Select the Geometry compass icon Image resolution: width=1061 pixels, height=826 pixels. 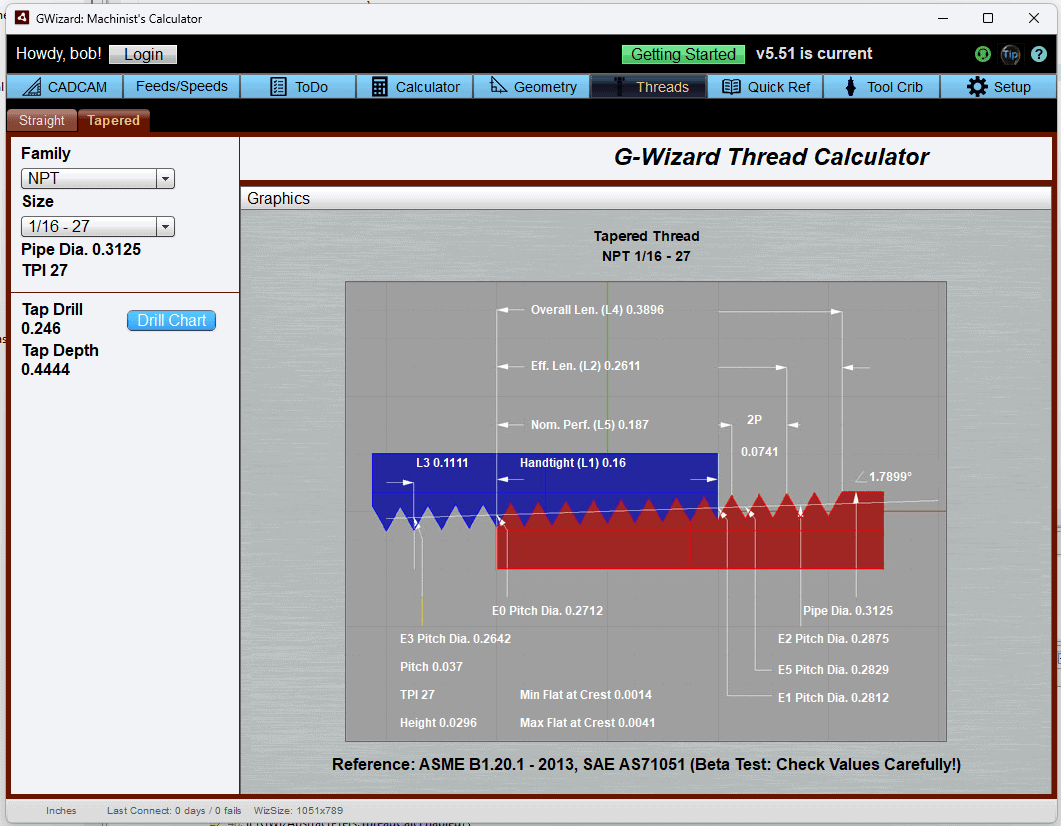point(499,87)
